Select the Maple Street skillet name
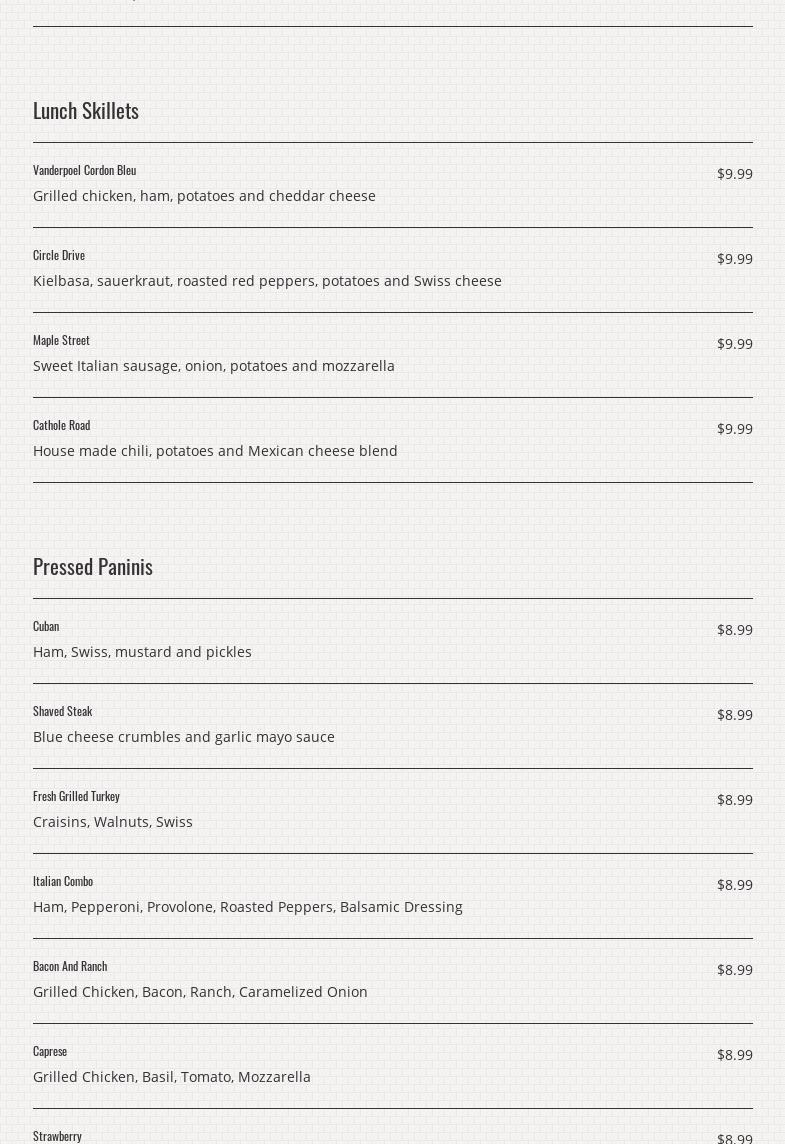Viewport: 785px width, 1144px height. coord(61,340)
